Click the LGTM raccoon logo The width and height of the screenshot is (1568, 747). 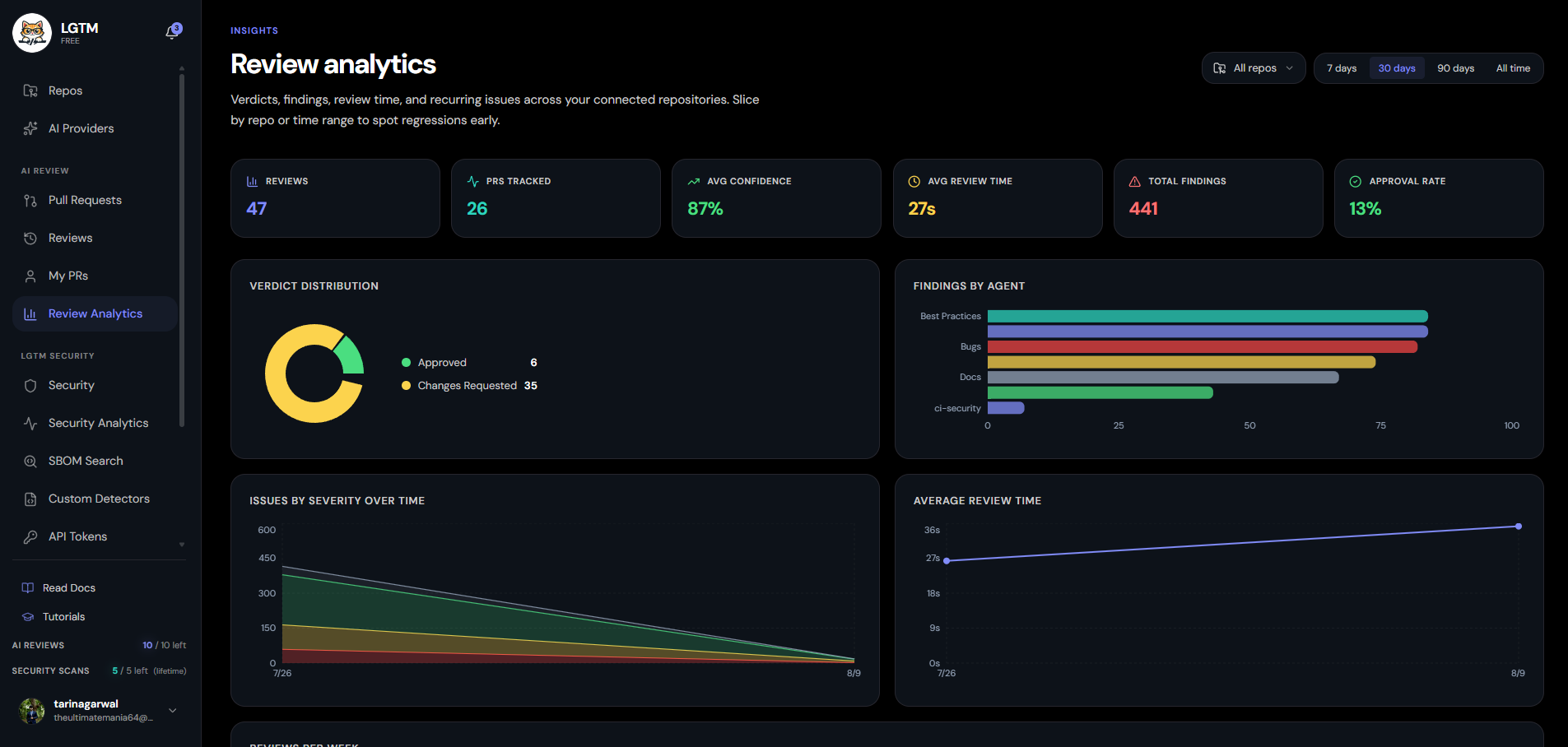click(x=32, y=33)
